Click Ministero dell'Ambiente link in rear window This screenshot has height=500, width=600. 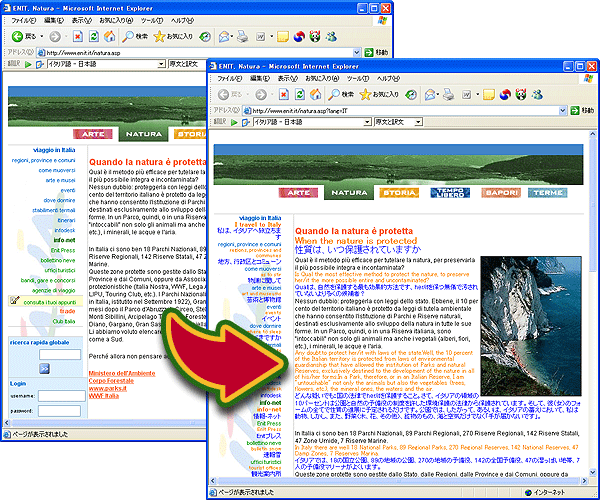tap(122, 373)
